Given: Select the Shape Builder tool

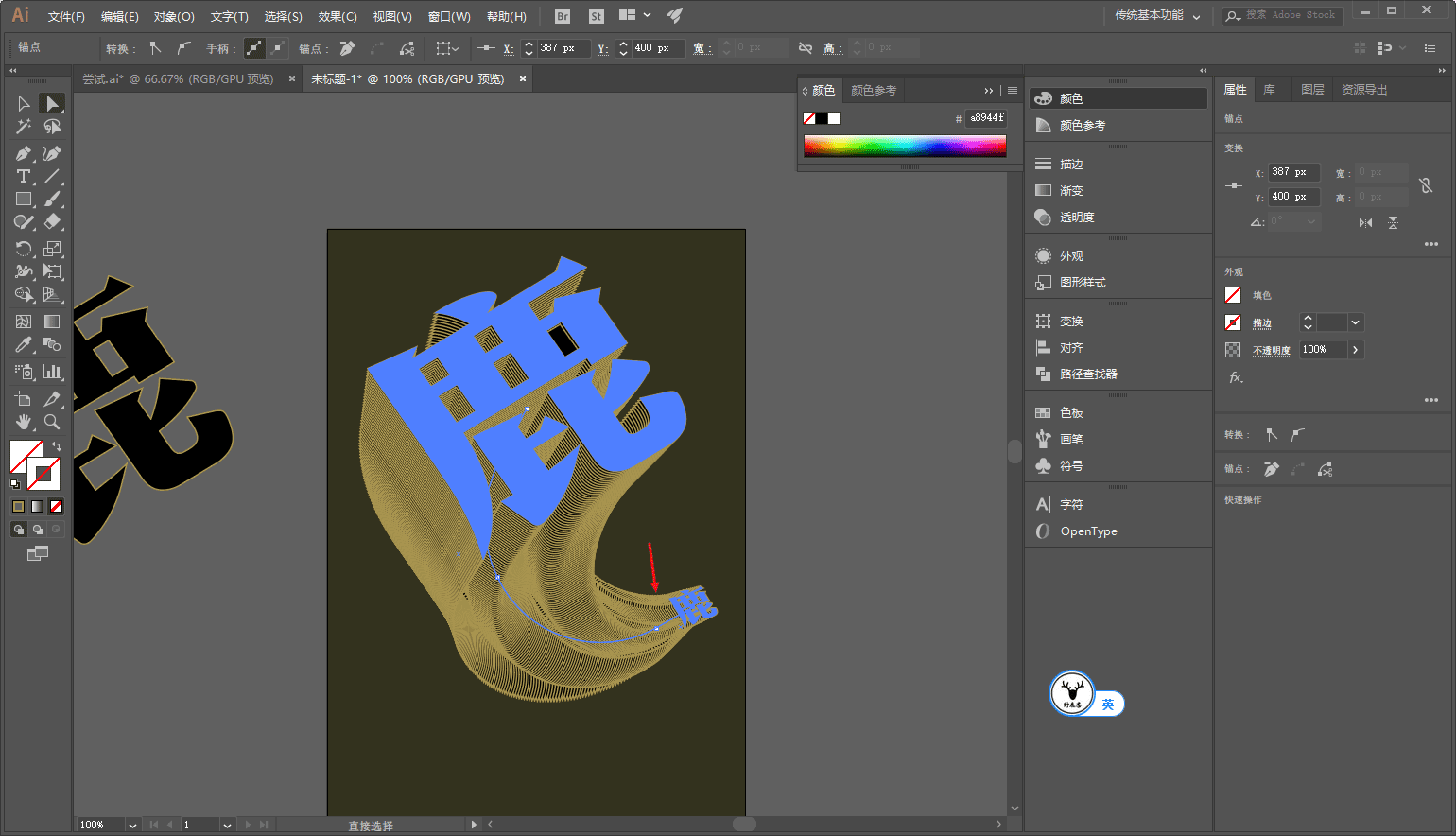Looking at the screenshot, I should coord(24,295).
